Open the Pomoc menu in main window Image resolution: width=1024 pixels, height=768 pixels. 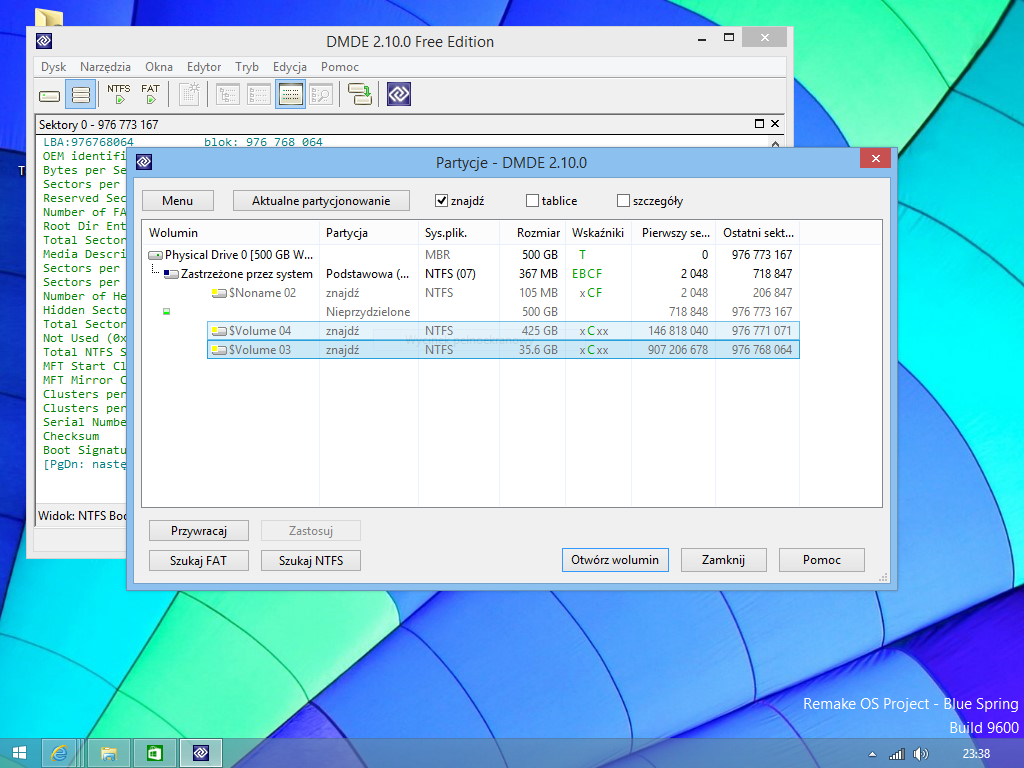(x=340, y=67)
